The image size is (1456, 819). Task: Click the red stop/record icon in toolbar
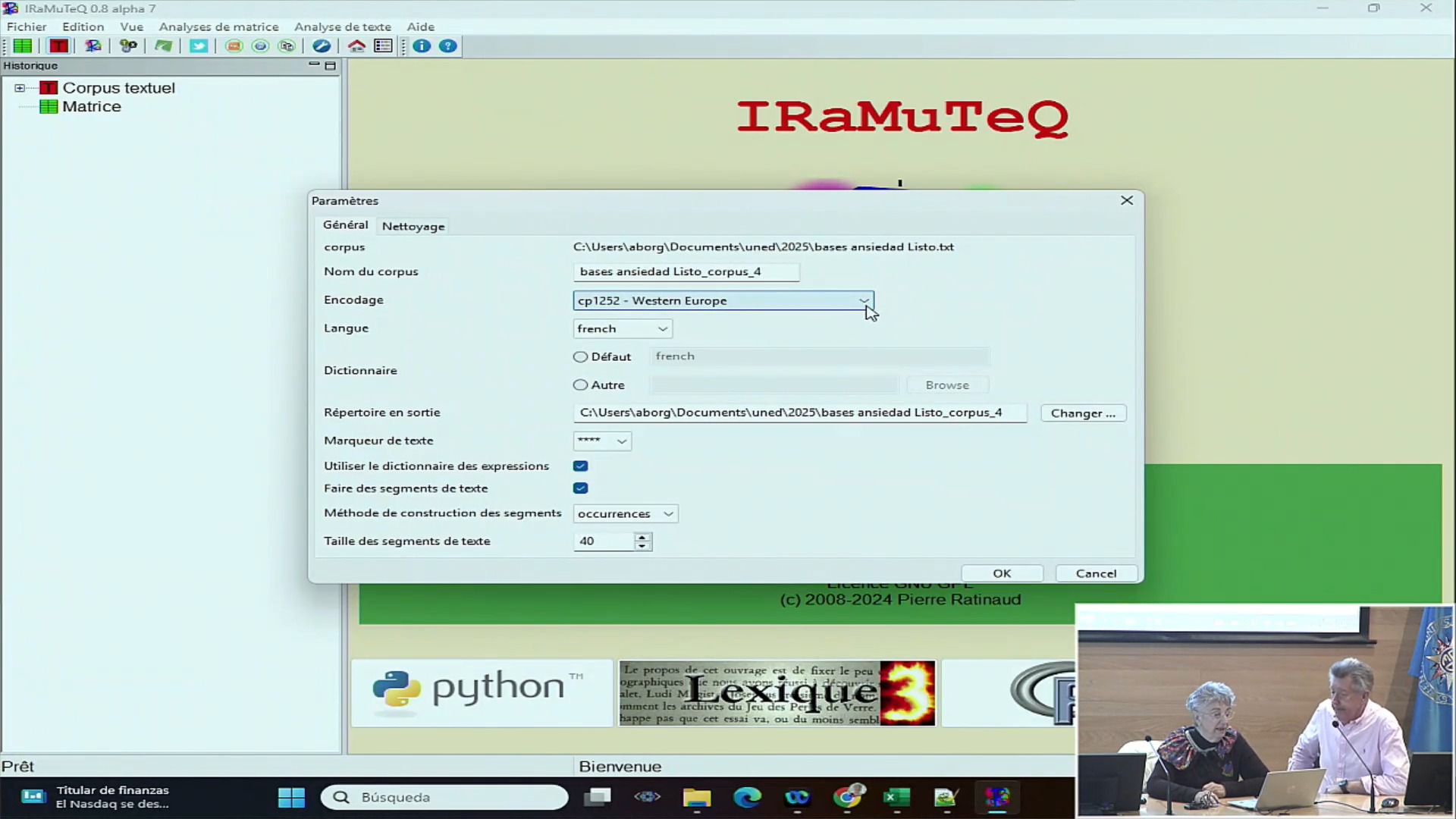pyautogui.click(x=58, y=47)
